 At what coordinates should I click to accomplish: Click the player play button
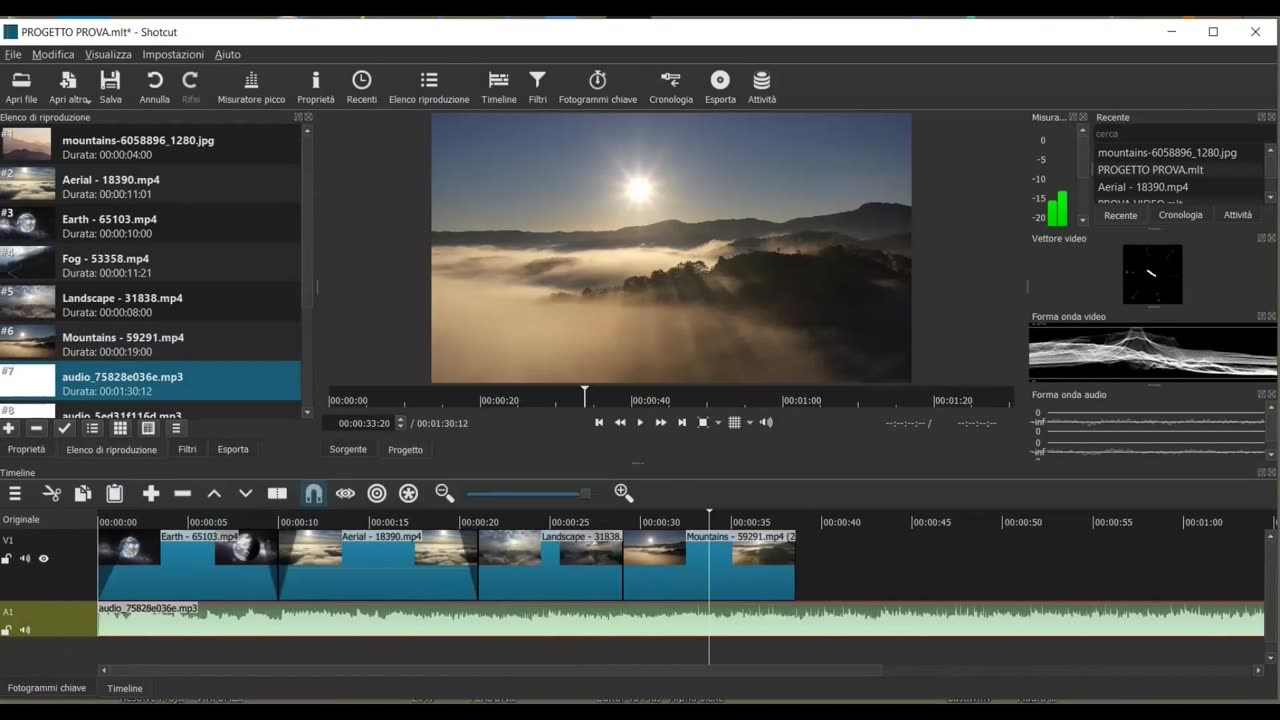pyautogui.click(x=640, y=423)
